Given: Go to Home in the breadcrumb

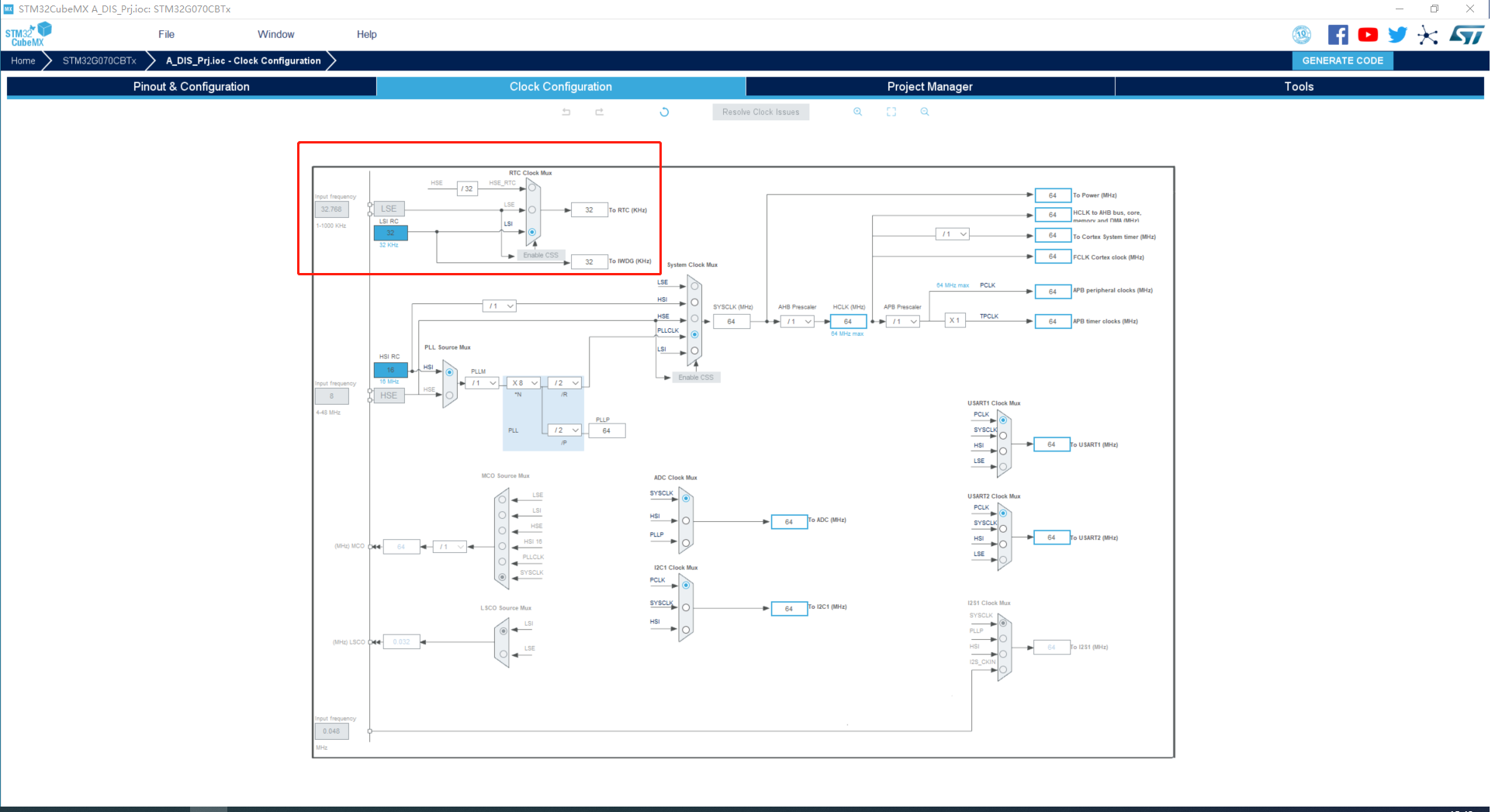Looking at the screenshot, I should click(x=23, y=60).
